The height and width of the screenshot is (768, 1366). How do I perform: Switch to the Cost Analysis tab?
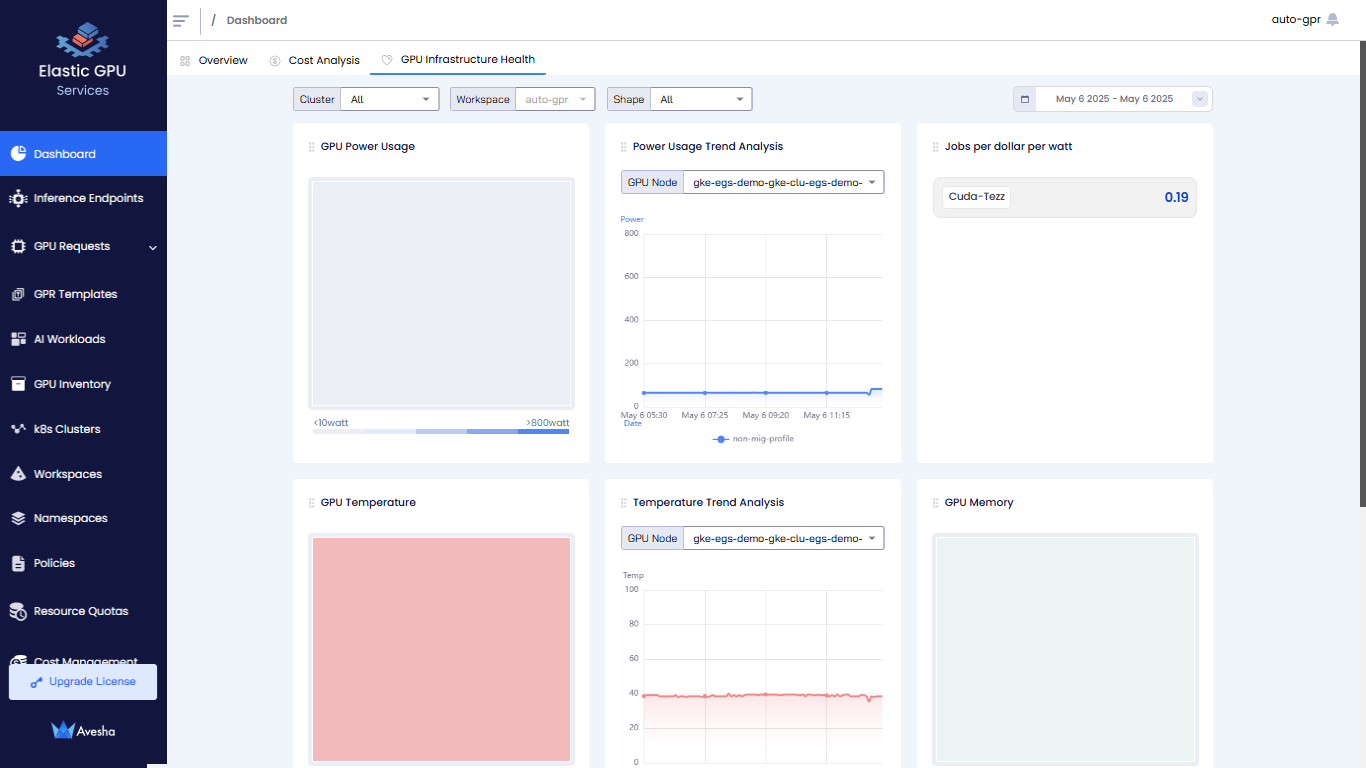[x=323, y=60]
